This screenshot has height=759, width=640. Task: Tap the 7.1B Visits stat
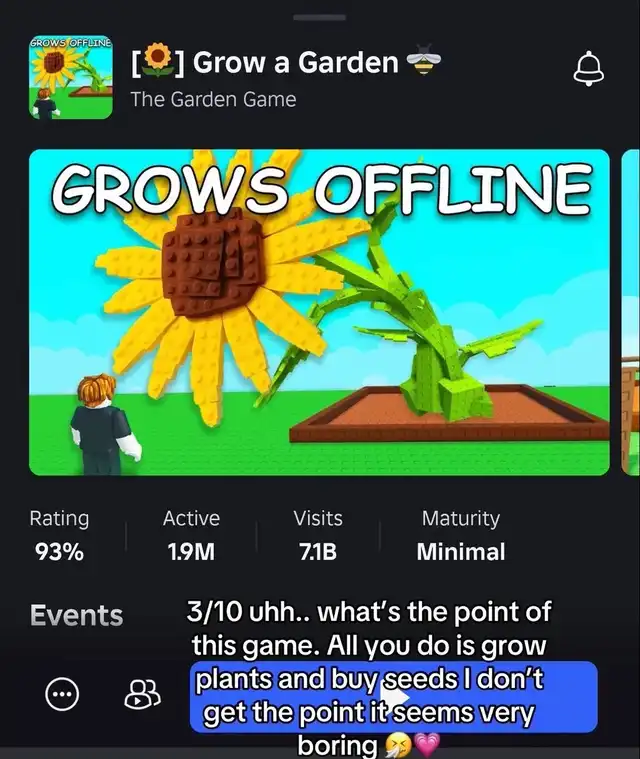coord(318,536)
